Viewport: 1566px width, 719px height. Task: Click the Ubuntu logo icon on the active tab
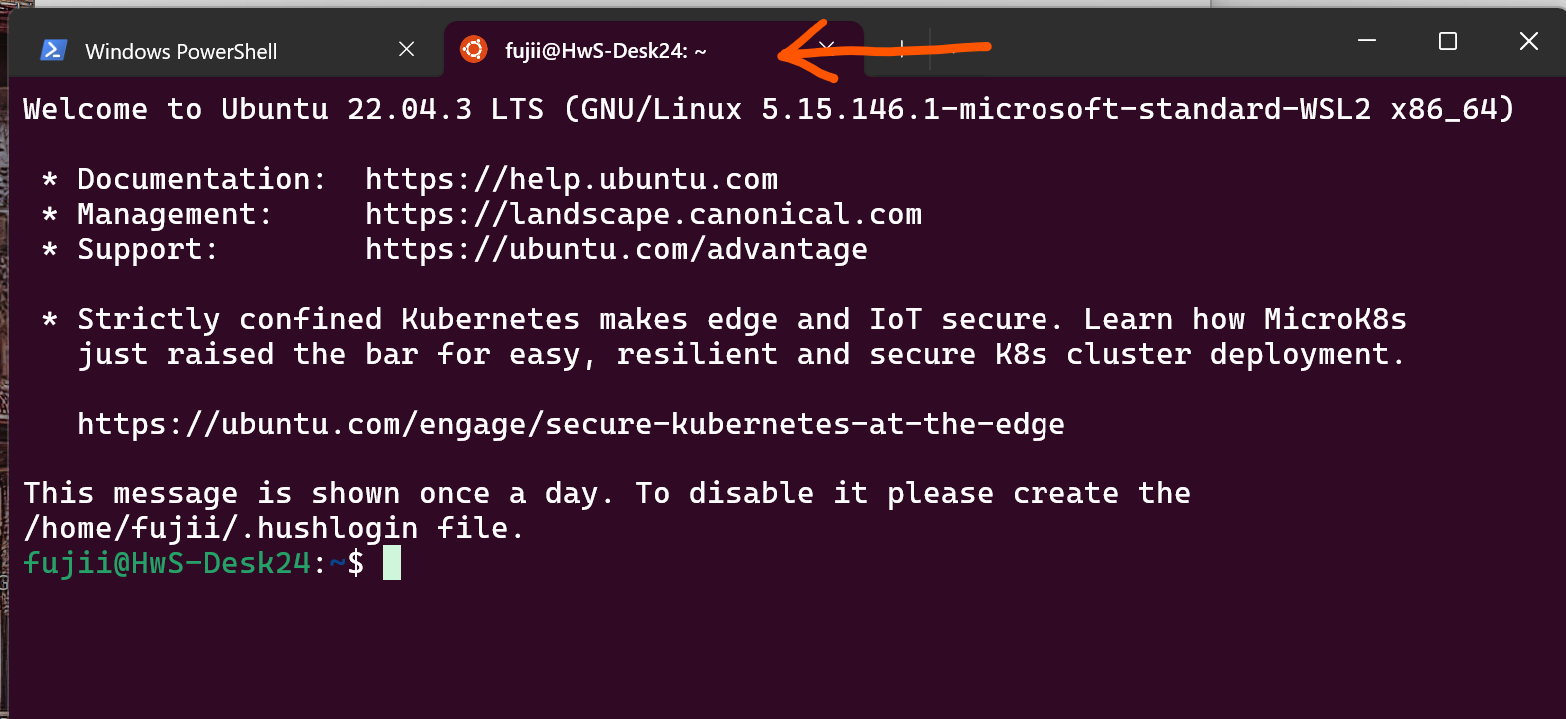pyautogui.click(x=473, y=49)
